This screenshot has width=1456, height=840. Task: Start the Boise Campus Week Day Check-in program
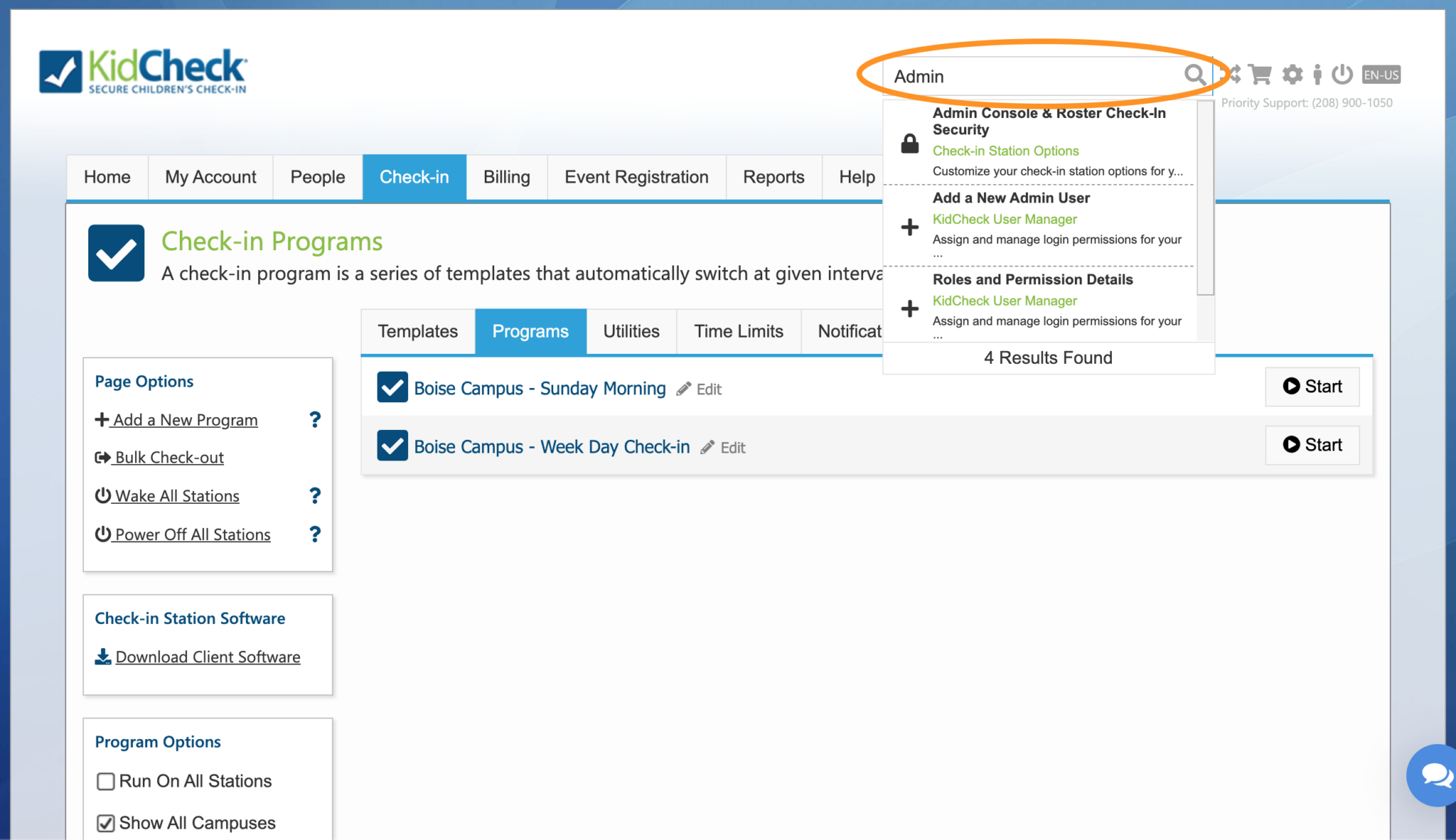coord(1312,445)
